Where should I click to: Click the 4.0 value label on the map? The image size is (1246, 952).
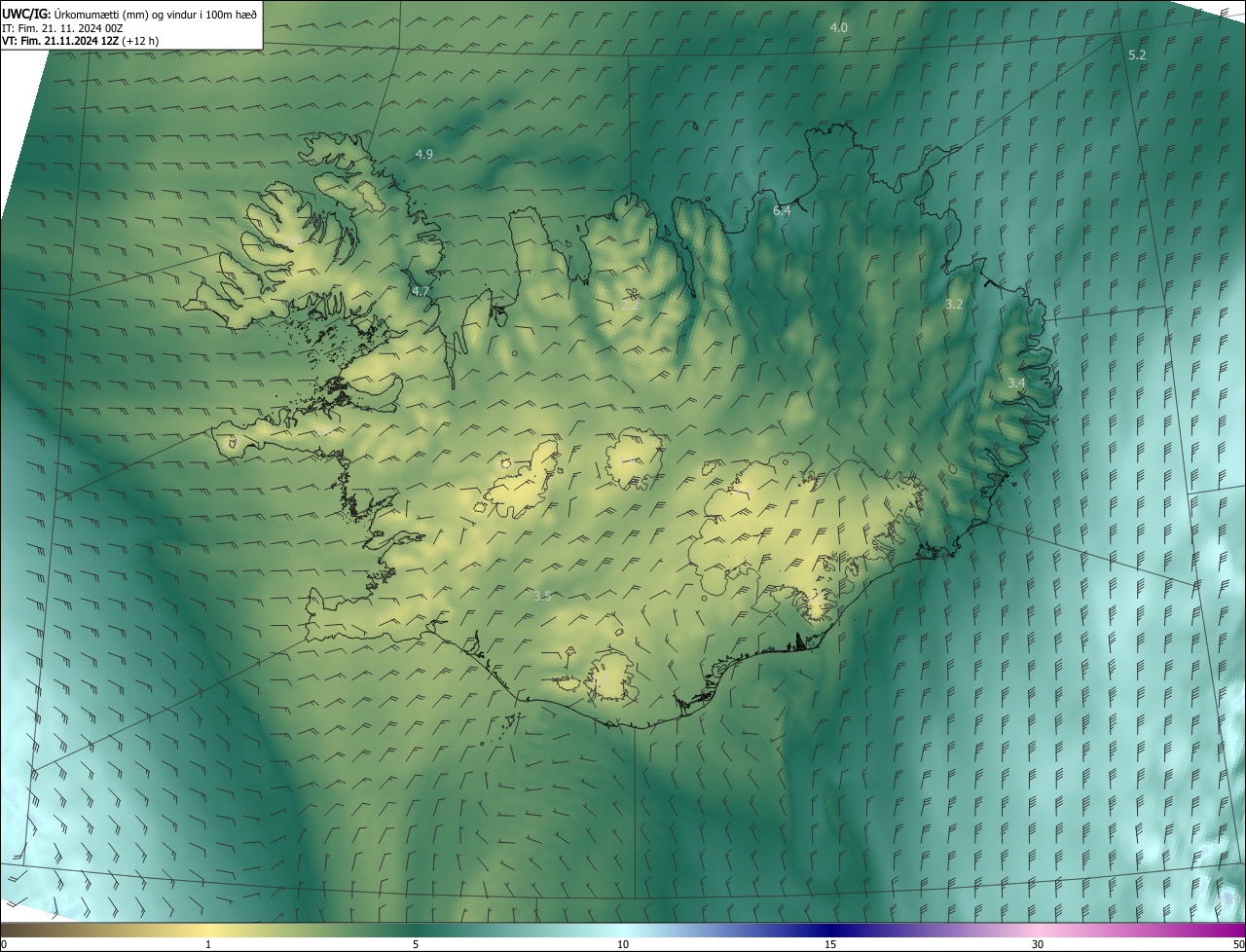pos(839,27)
